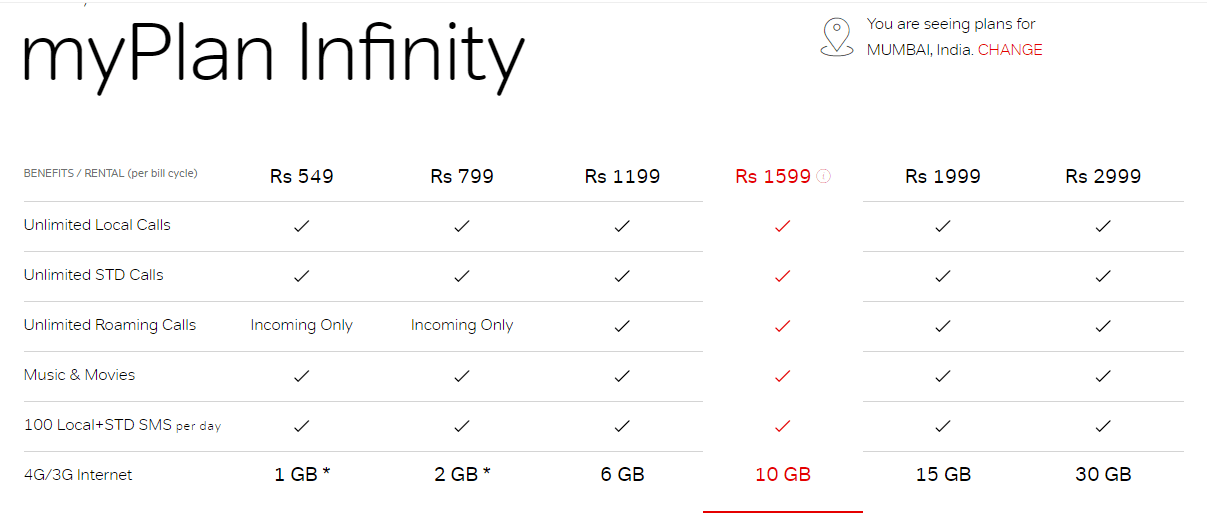
Task: Select the Rs 549 plan header
Action: tap(302, 176)
